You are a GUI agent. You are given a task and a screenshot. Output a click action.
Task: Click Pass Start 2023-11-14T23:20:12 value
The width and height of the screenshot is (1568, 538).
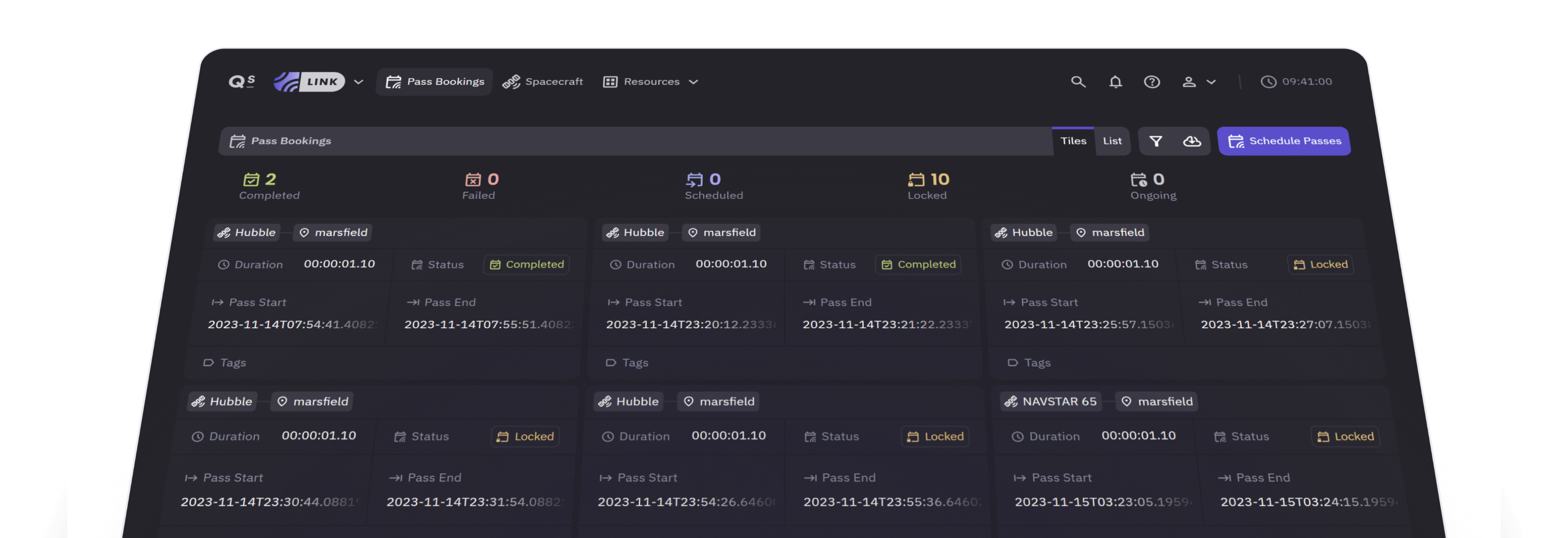point(691,325)
